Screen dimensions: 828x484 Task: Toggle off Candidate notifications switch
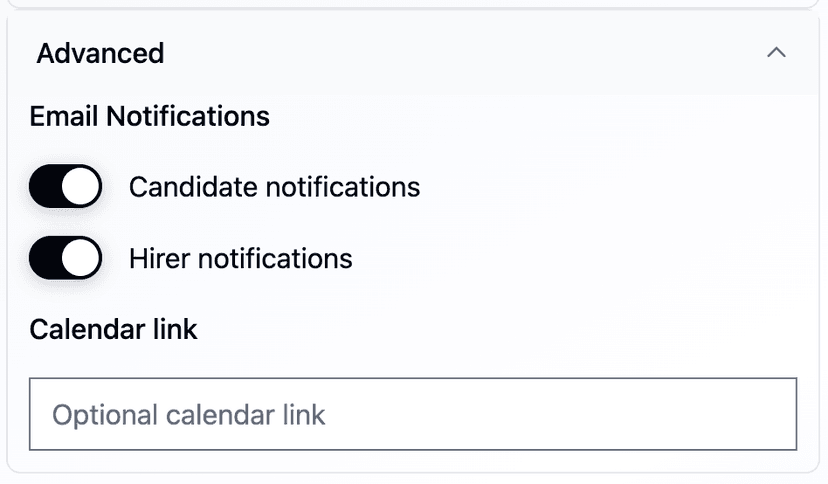tap(65, 187)
